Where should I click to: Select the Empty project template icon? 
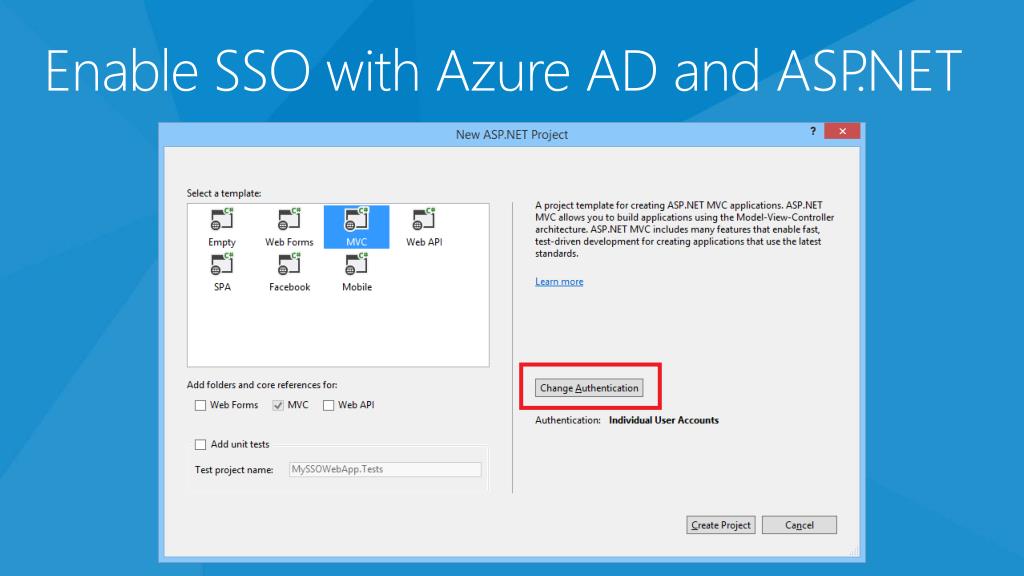tap(222, 220)
